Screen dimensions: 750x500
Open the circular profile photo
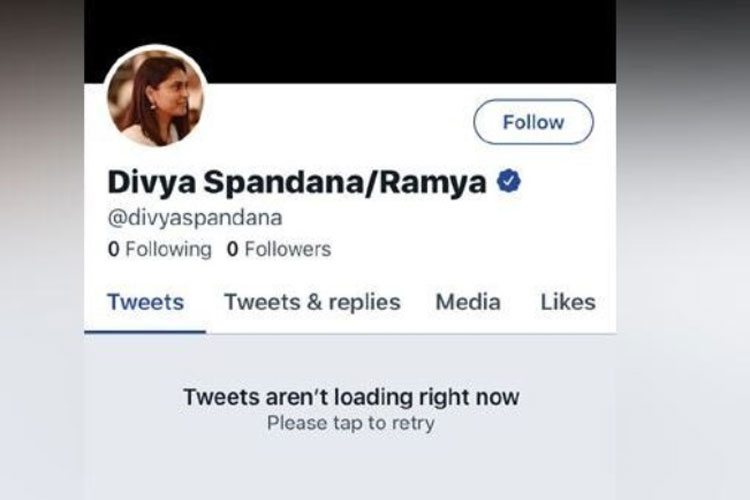[156, 97]
